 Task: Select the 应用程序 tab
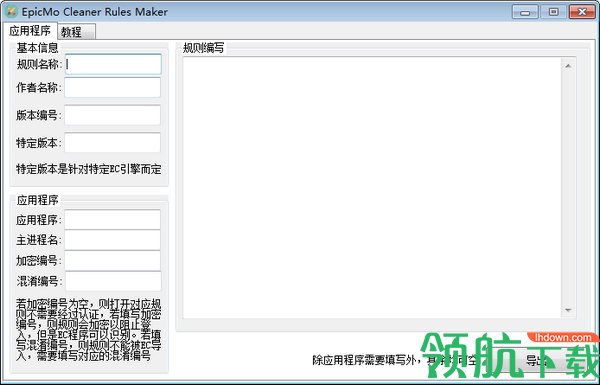[x=30, y=30]
